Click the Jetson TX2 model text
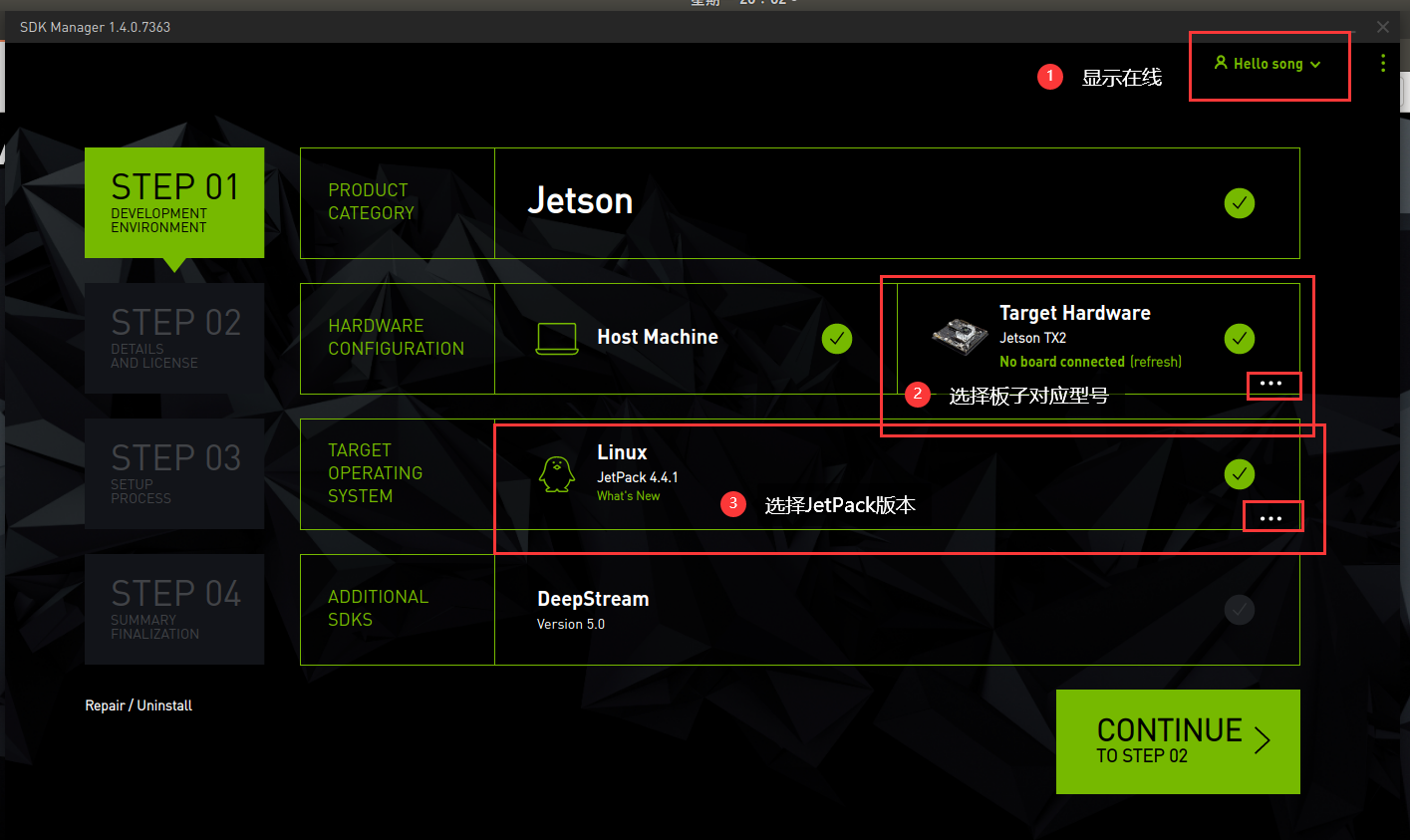This screenshot has width=1410, height=840. (1033, 338)
